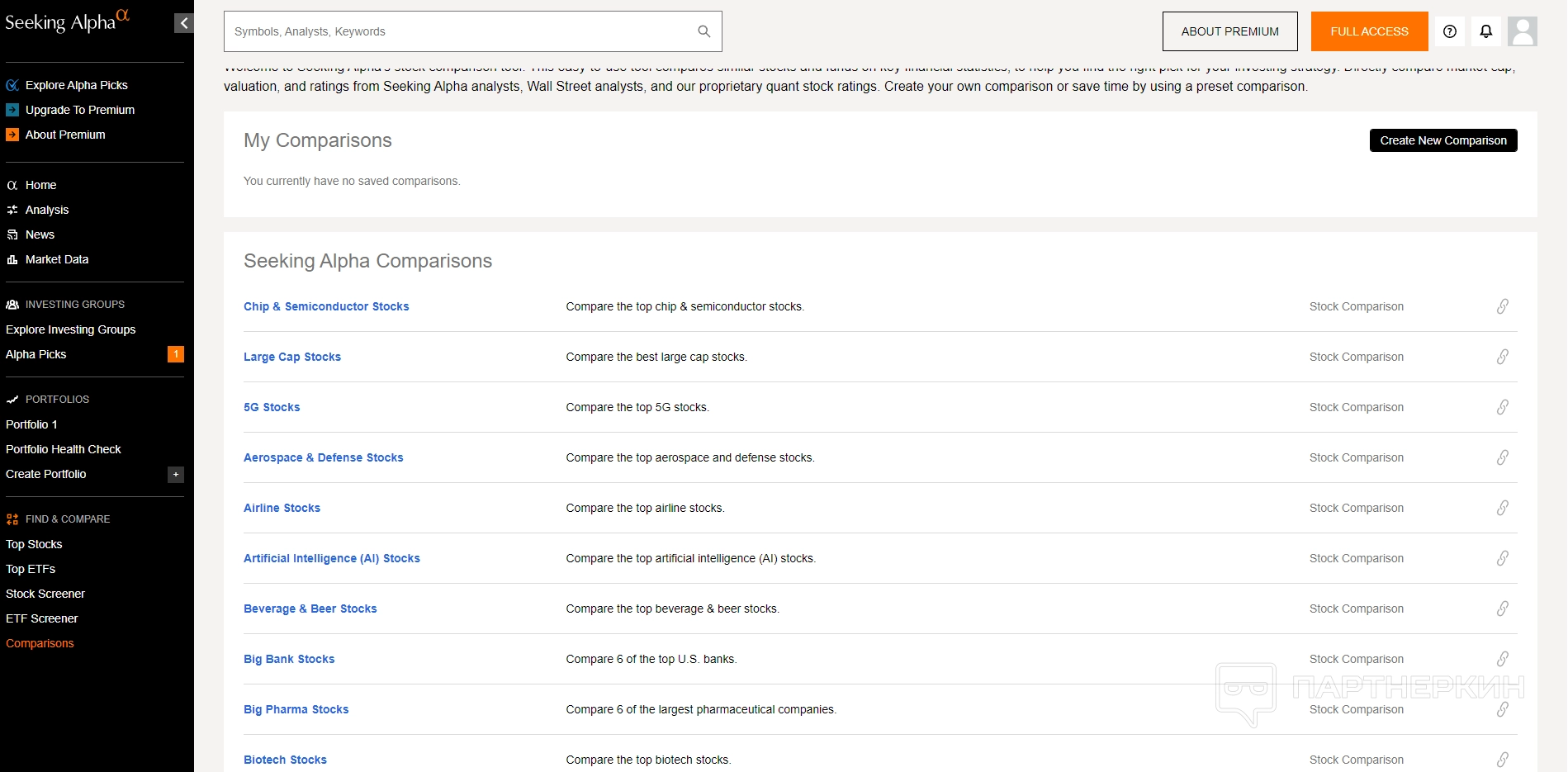Focus the Symbols, Analysts, Keywords search field
1568x772 pixels.
tap(462, 31)
